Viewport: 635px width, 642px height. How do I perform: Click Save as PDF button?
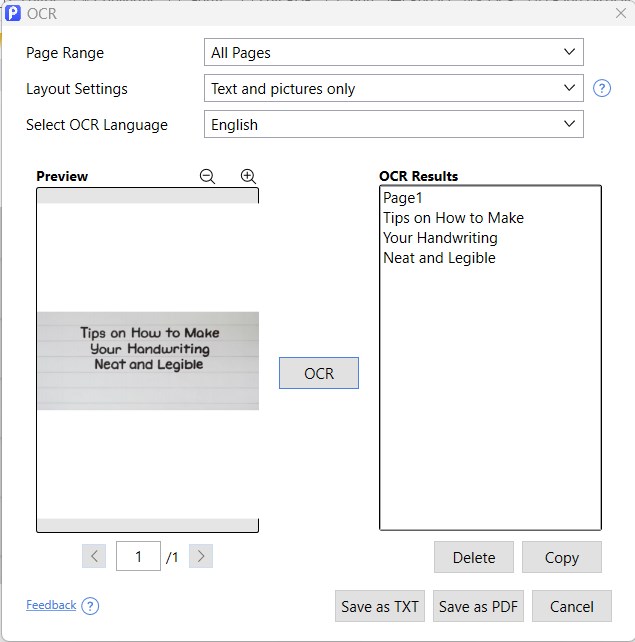pyautogui.click(x=478, y=606)
